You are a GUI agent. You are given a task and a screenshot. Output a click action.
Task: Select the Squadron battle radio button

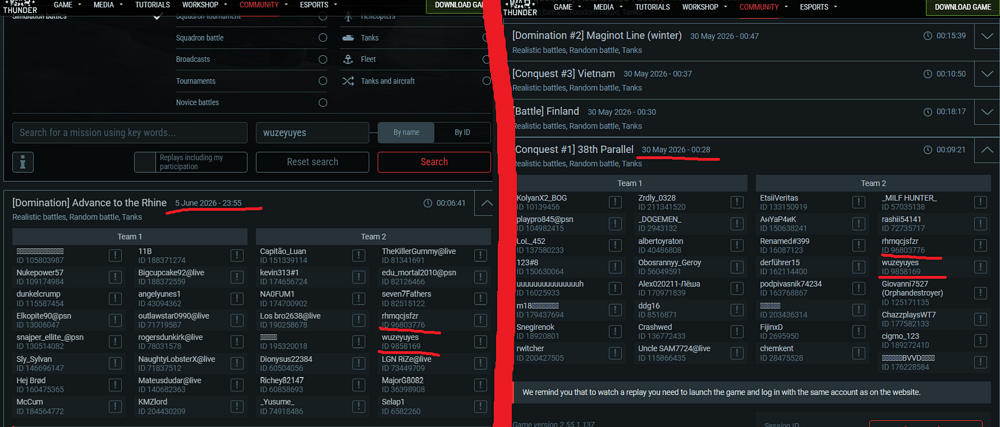pos(323,38)
